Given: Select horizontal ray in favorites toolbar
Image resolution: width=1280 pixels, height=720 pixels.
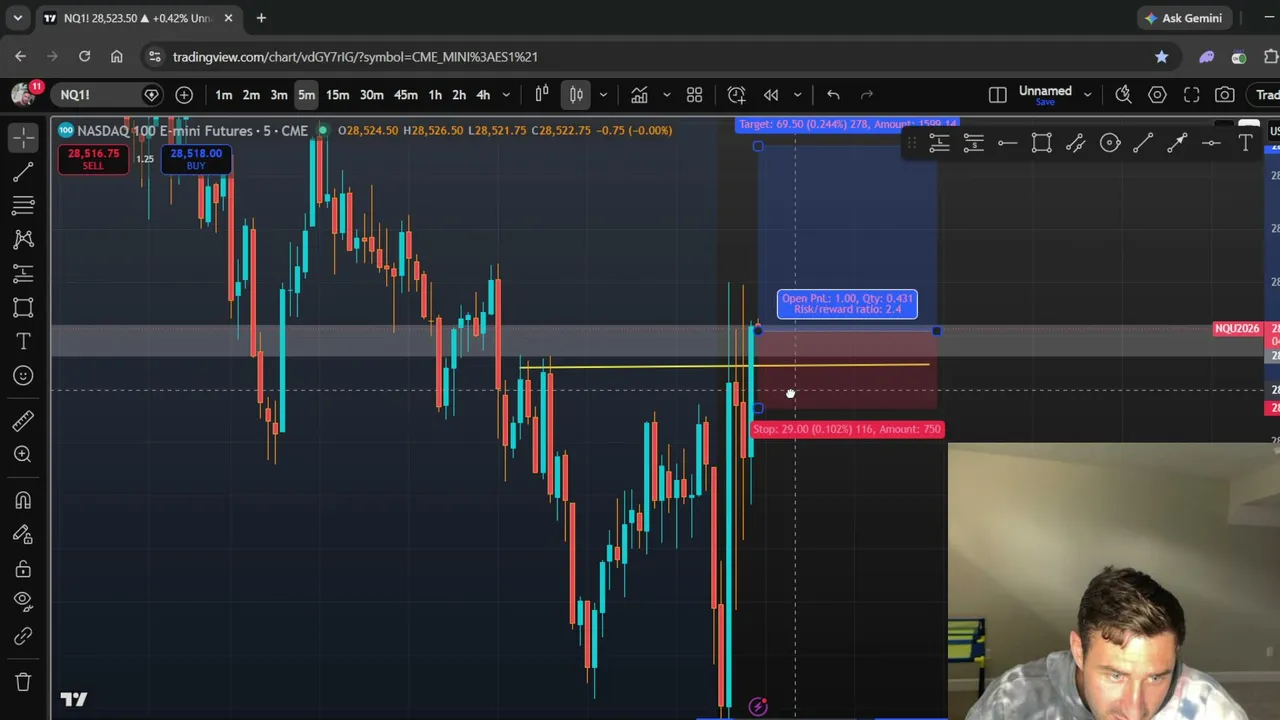Looking at the screenshot, I should click(x=1007, y=144).
